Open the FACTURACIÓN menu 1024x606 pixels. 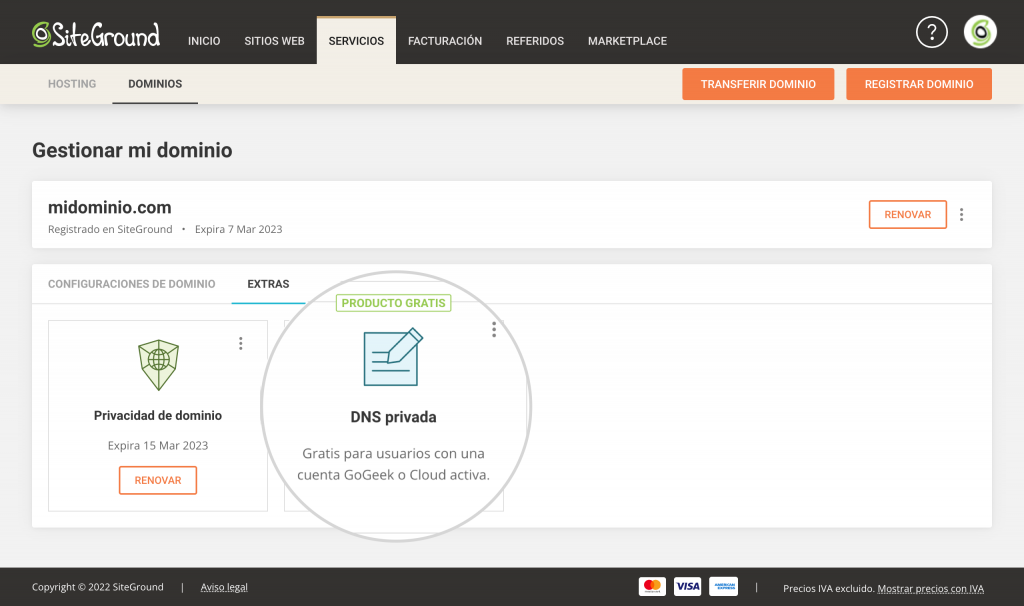point(445,41)
